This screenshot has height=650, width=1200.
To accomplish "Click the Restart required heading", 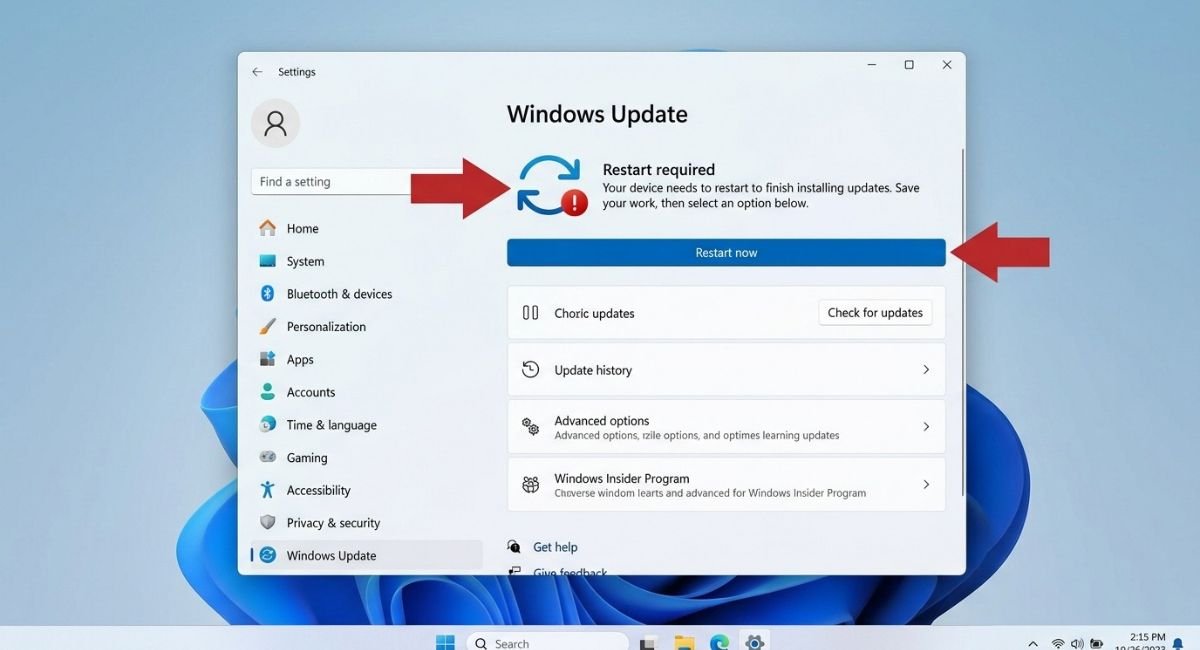I will tap(659, 170).
